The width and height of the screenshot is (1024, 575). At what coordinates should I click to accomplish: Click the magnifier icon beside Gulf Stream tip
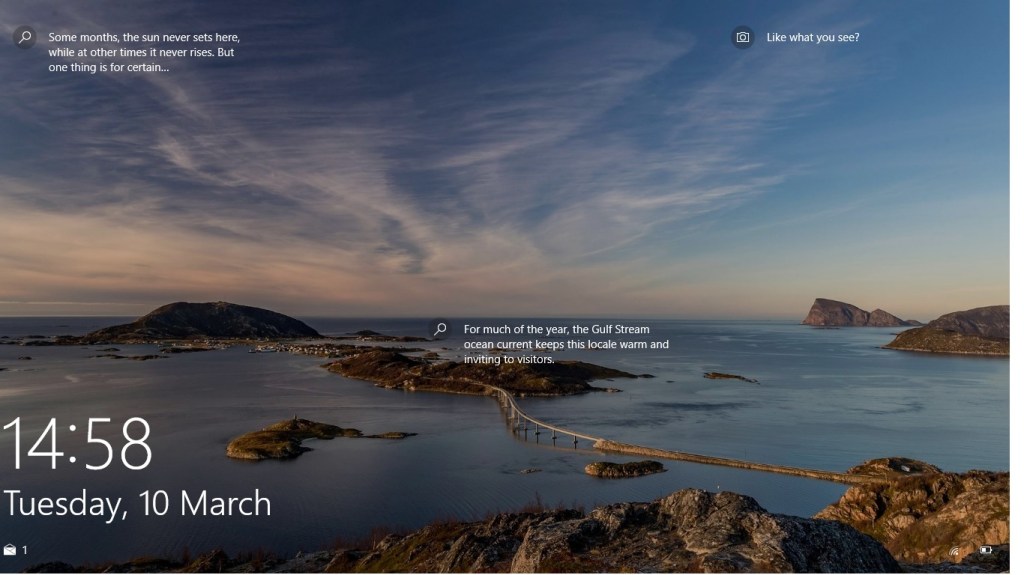tap(440, 329)
